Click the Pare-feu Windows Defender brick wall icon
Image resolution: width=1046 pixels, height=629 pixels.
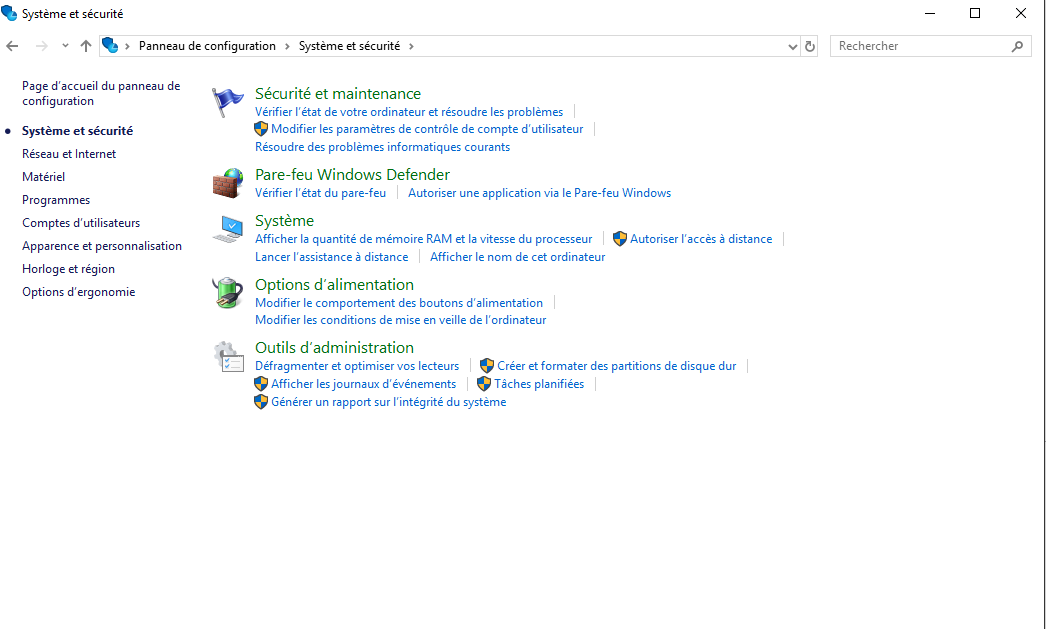click(x=228, y=183)
